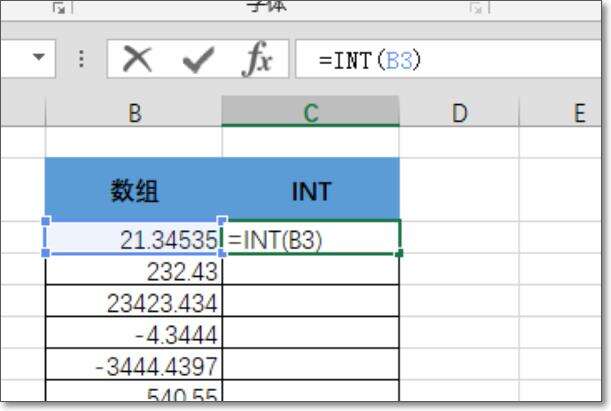Screen dimensions: 611x411
Task: Open the Name Box dropdown arrow
Action: pyautogui.click(x=39, y=57)
